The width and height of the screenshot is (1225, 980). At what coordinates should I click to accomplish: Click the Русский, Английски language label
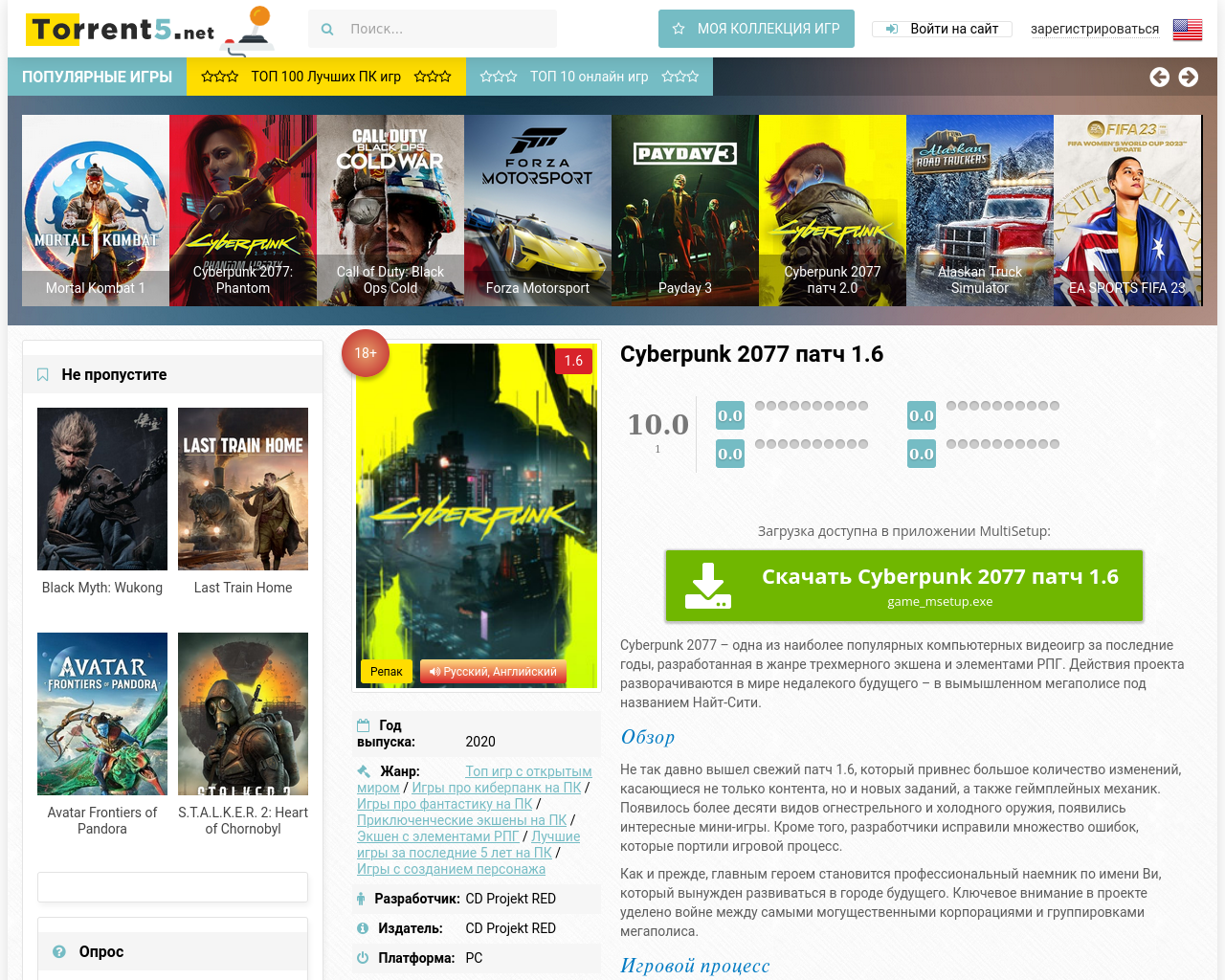coord(493,672)
